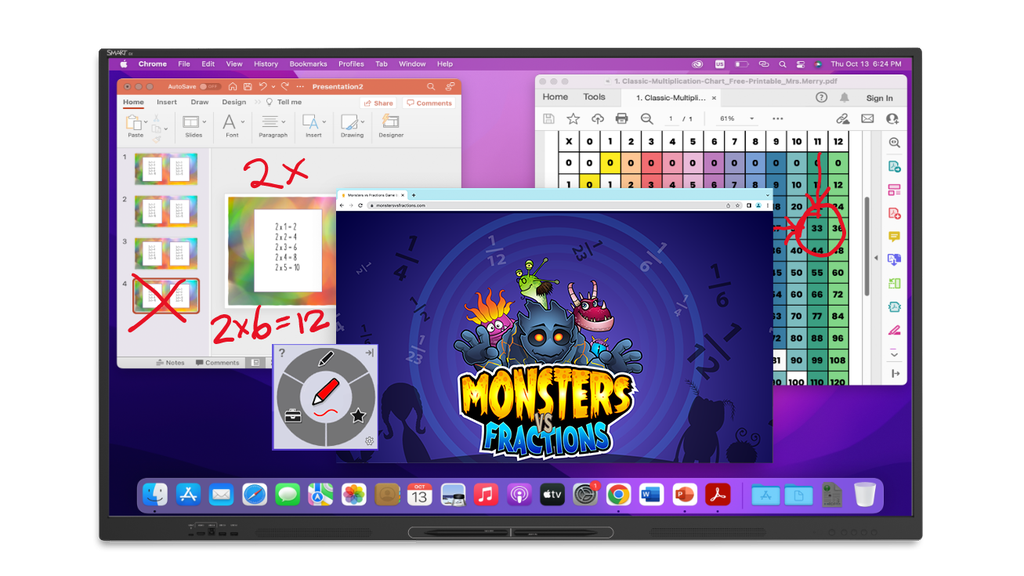Collapse the ink toolbar with the arrow icon
Viewport: 1024px width, 576px height.
(369, 353)
